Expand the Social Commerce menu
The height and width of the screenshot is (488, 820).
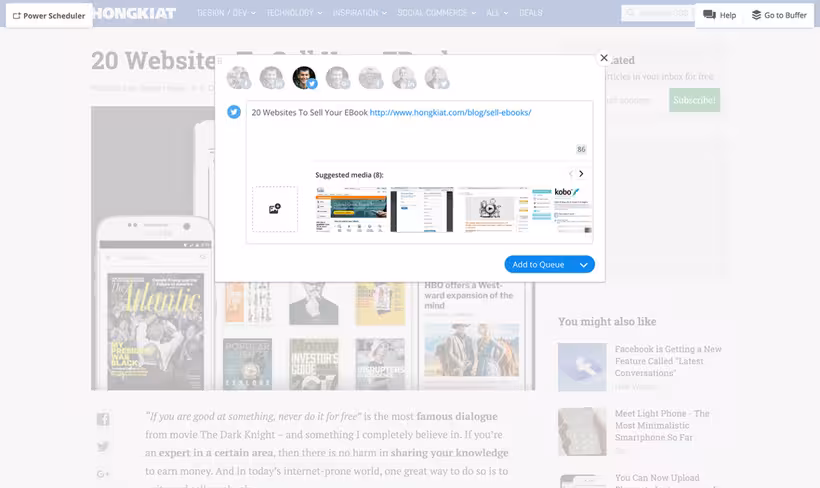(x=437, y=13)
